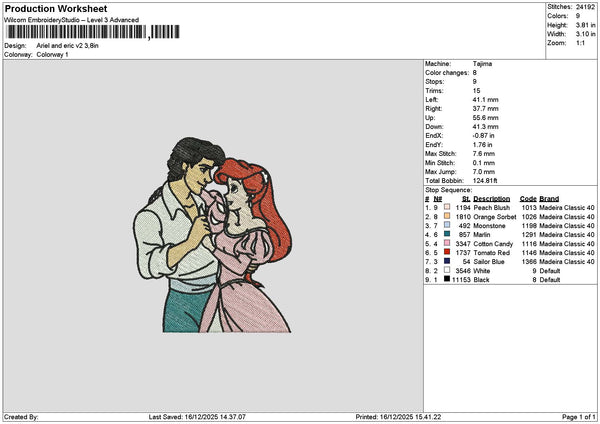
Task: Click the Trims value '15'
Action: pyautogui.click(x=476, y=91)
